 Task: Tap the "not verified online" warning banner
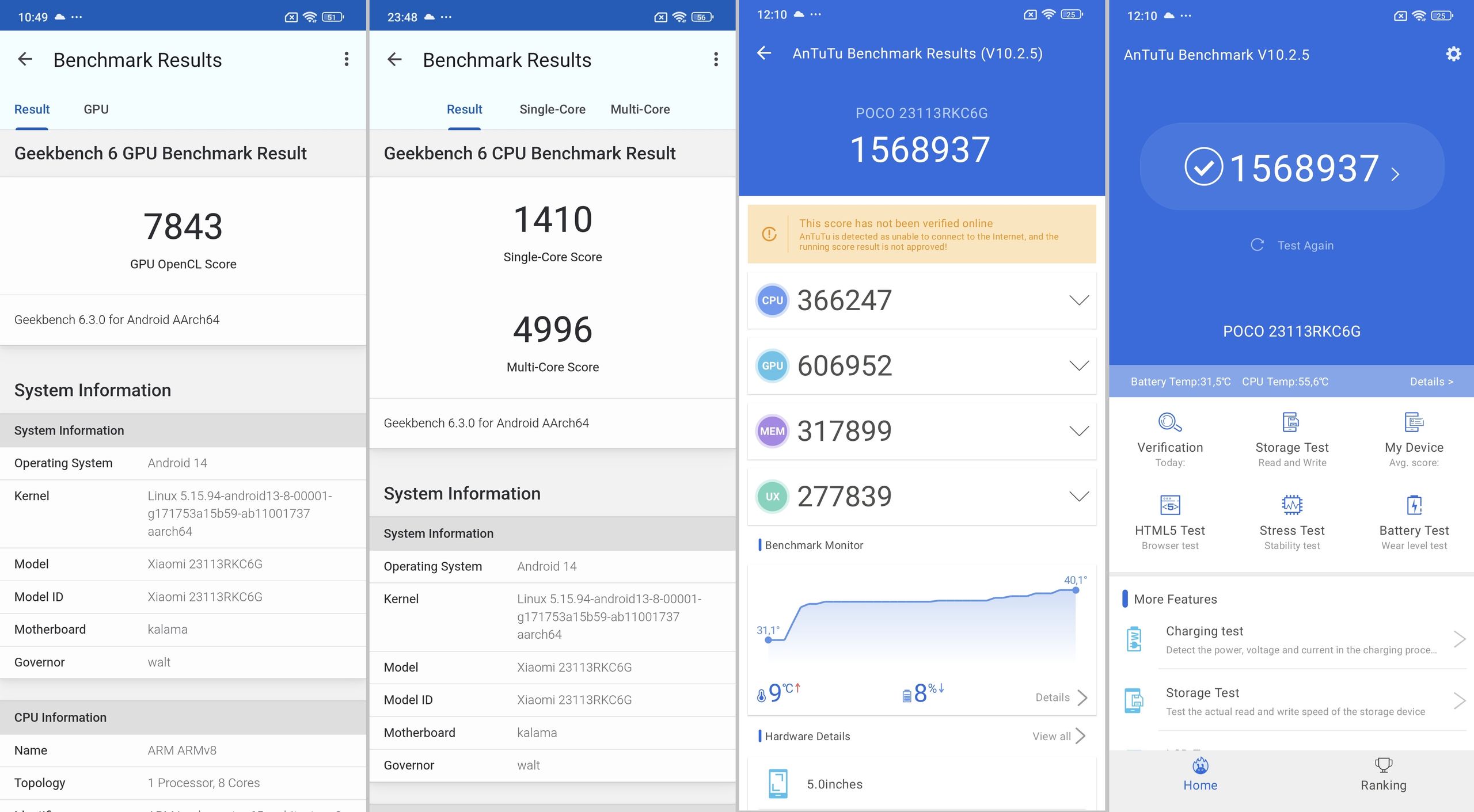coord(922,234)
